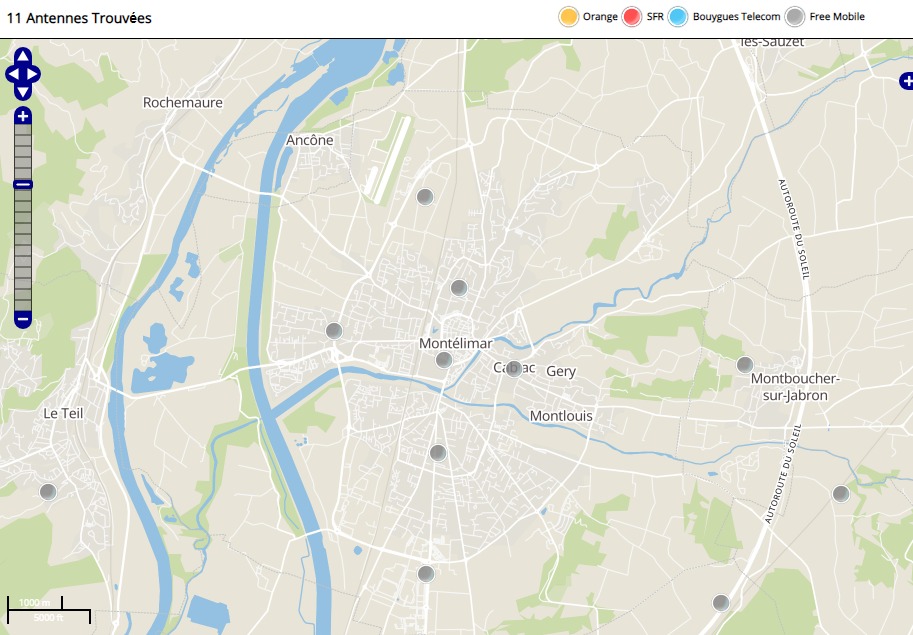913x635 pixels.
Task: Click the Gery place label
Action: click(x=561, y=371)
